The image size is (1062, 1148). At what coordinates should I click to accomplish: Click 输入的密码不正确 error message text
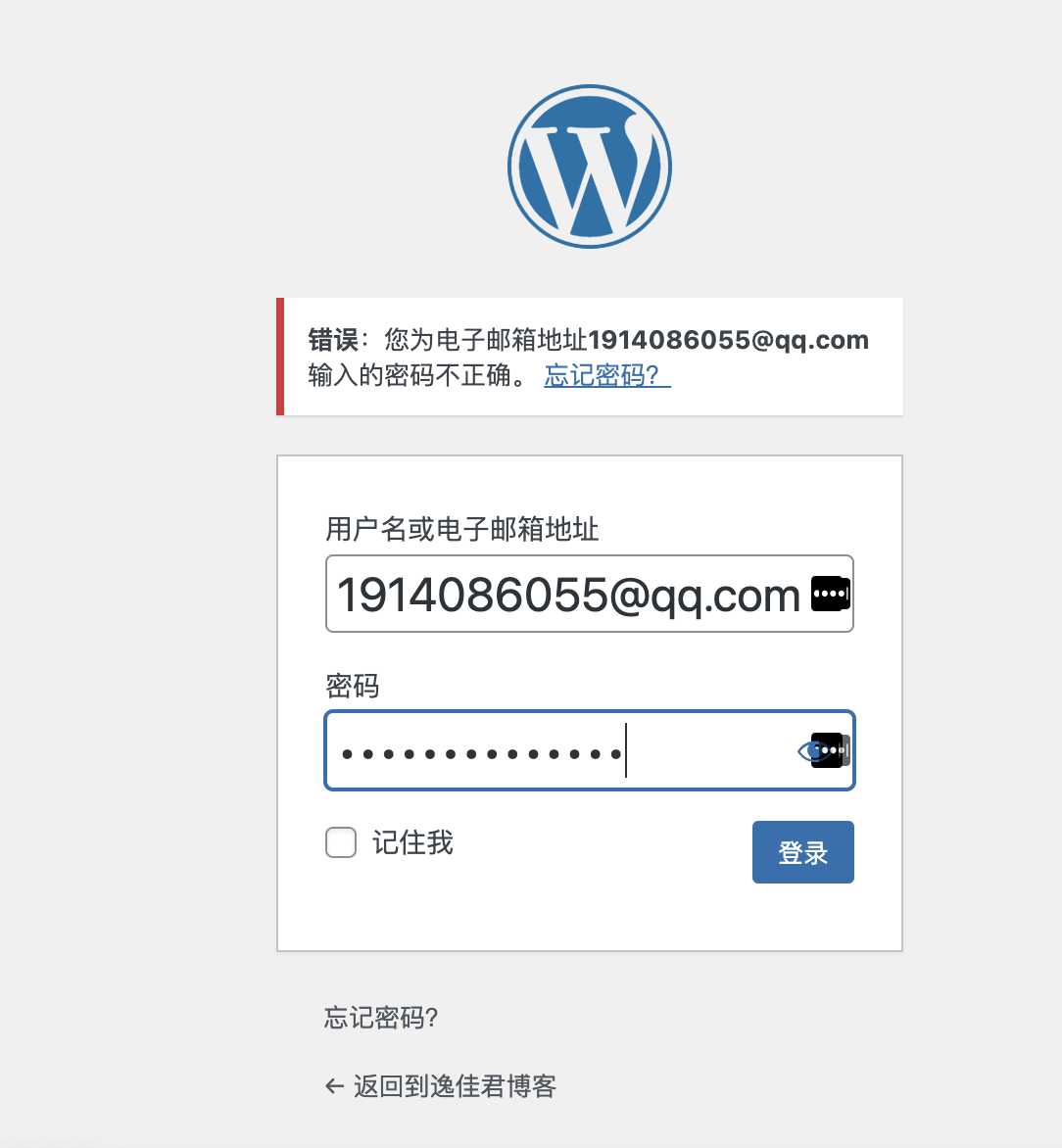pos(410,375)
